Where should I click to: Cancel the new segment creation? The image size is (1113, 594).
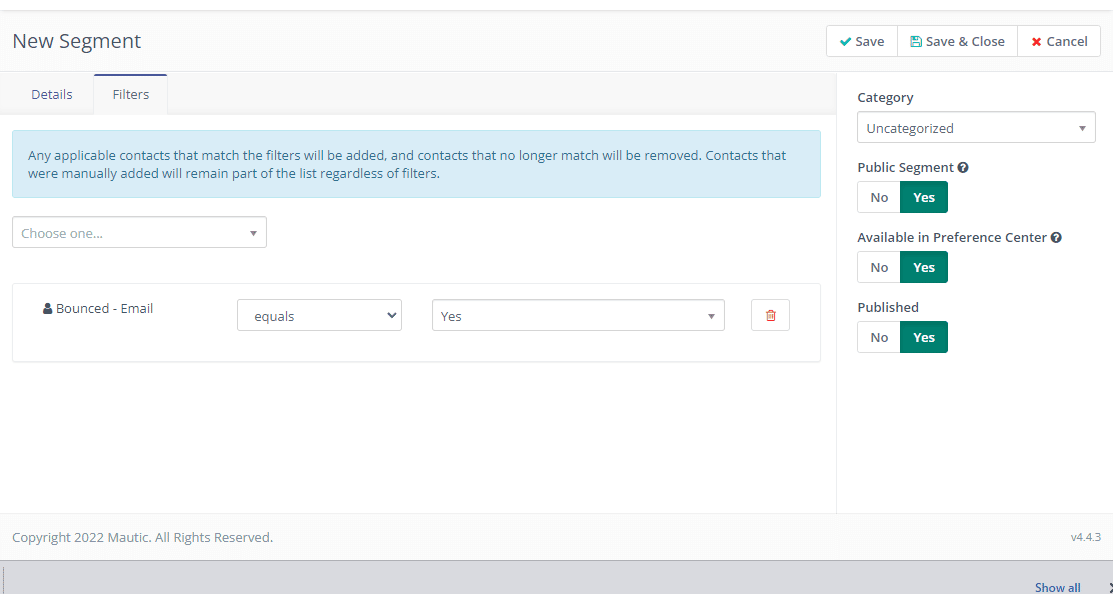[1059, 41]
